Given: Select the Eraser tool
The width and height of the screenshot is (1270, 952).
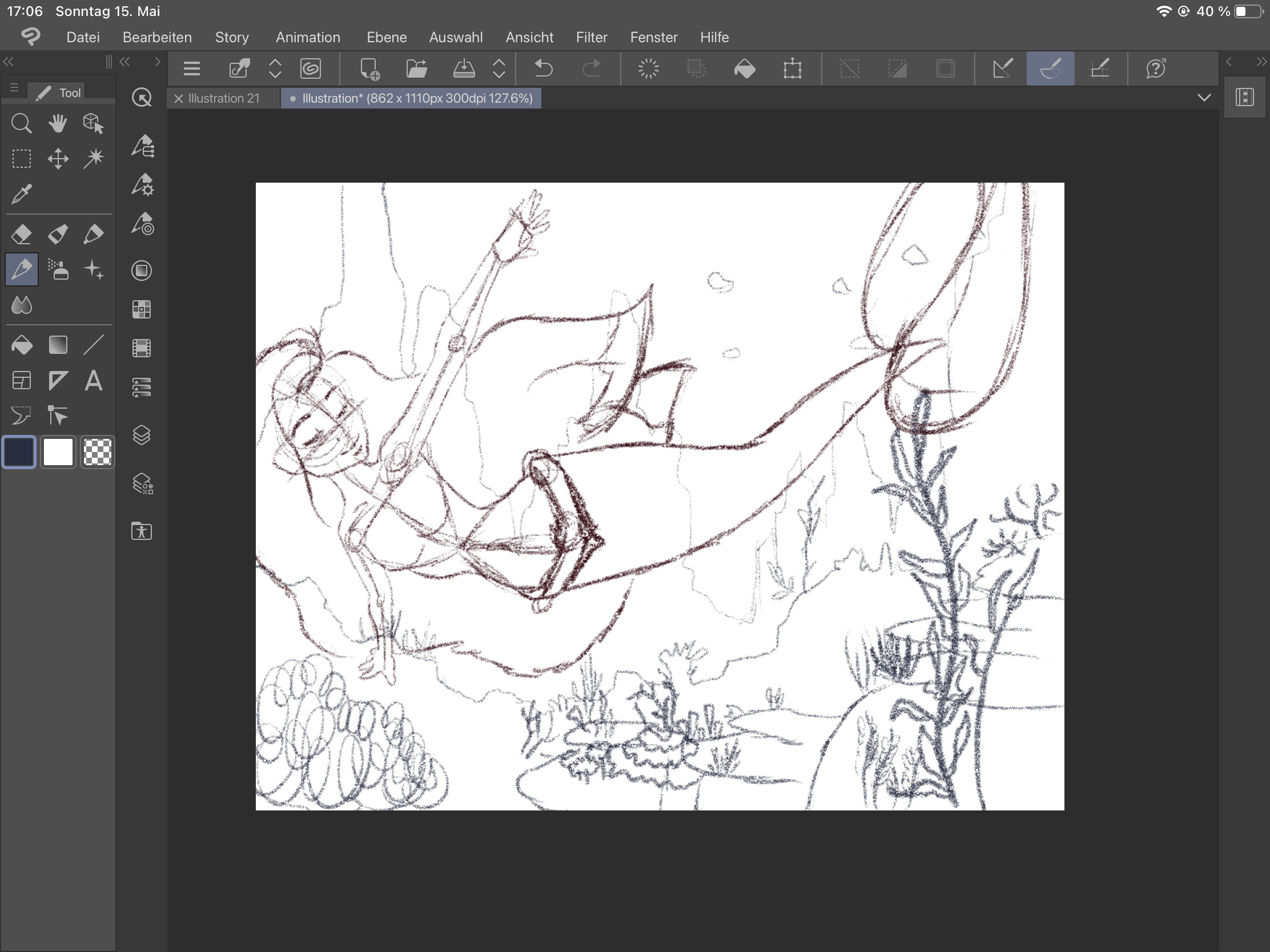Looking at the screenshot, I should [x=21, y=234].
